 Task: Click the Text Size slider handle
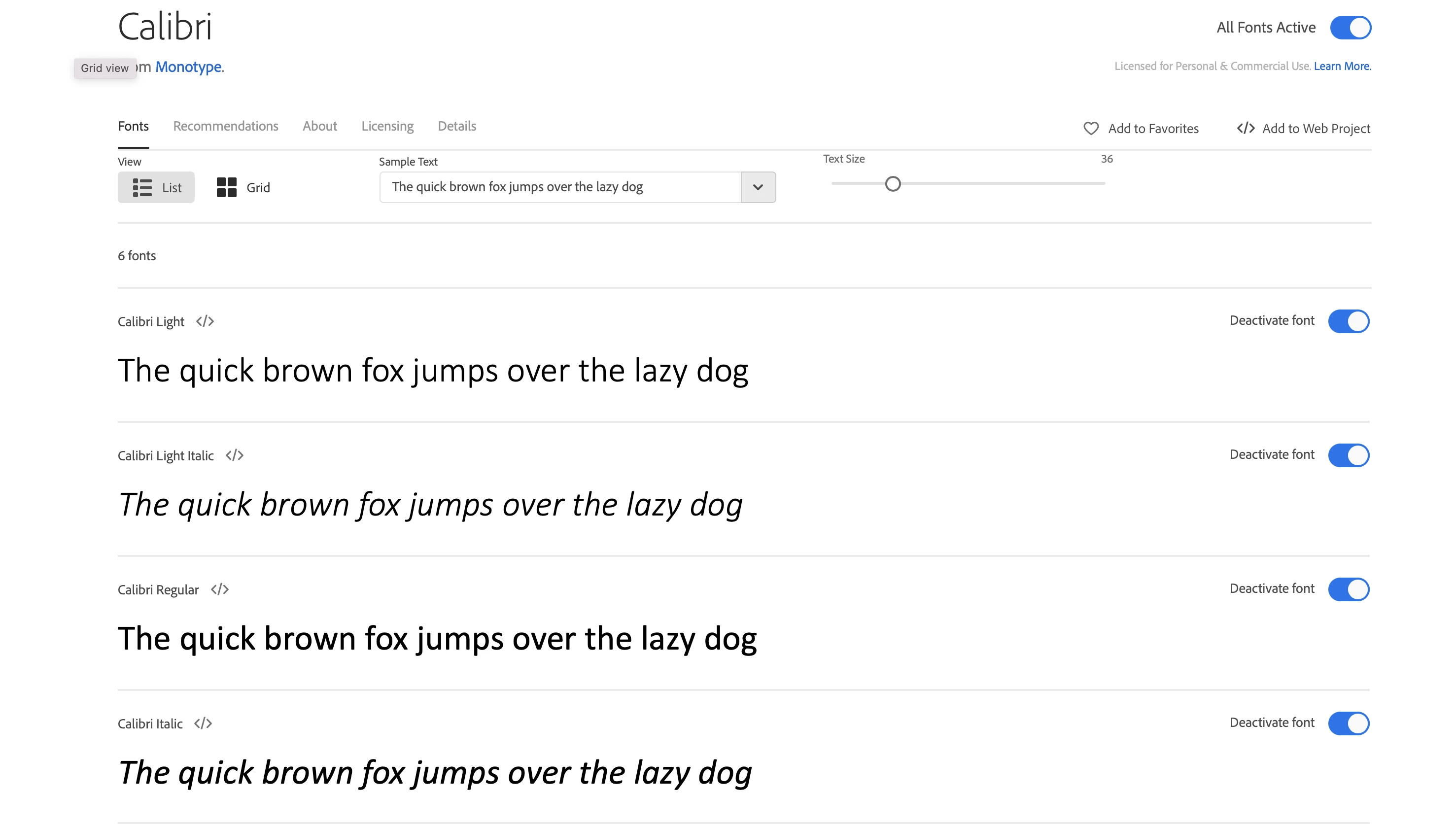pyautogui.click(x=893, y=184)
